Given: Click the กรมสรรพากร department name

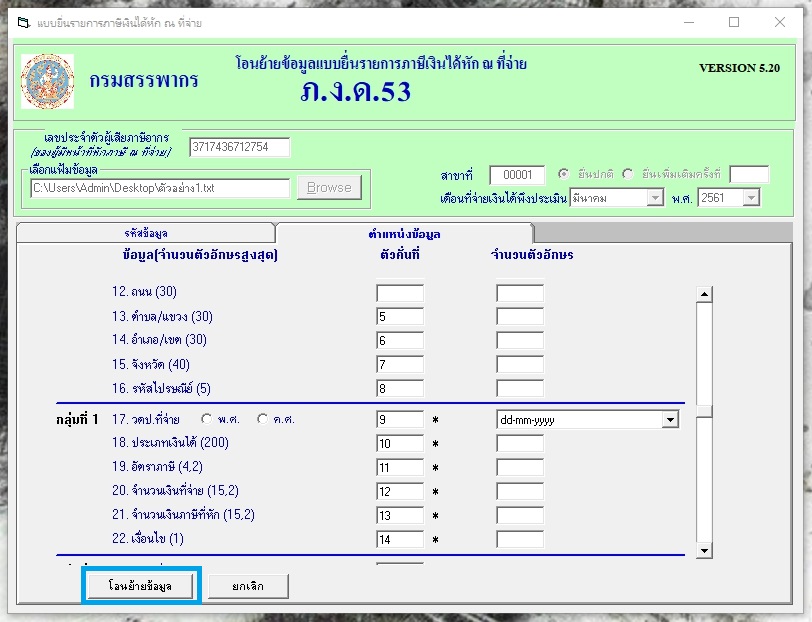Looking at the screenshot, I should point(143,80).
